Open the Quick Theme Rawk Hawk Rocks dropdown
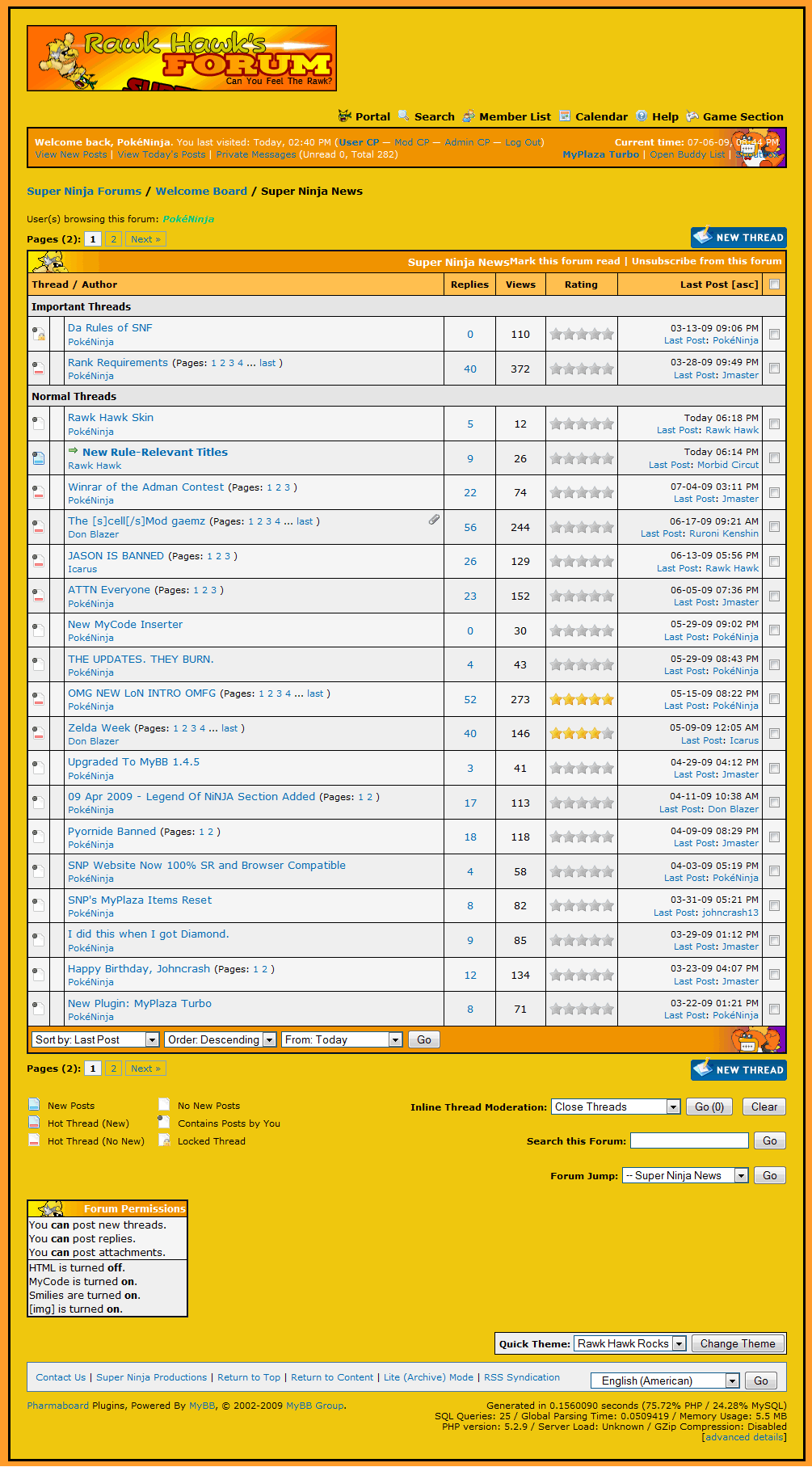Image resolution: width=812 pixels, height=1467 pixels. (630, 1343)
